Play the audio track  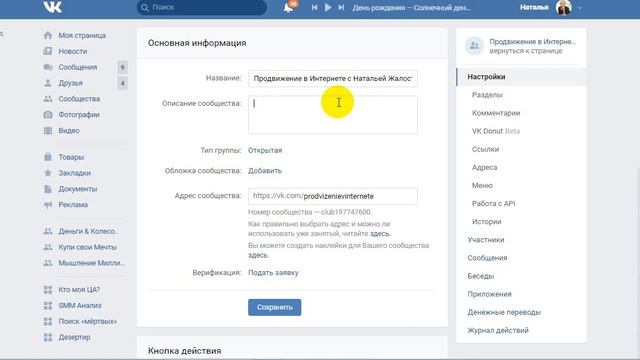(328, 7)
